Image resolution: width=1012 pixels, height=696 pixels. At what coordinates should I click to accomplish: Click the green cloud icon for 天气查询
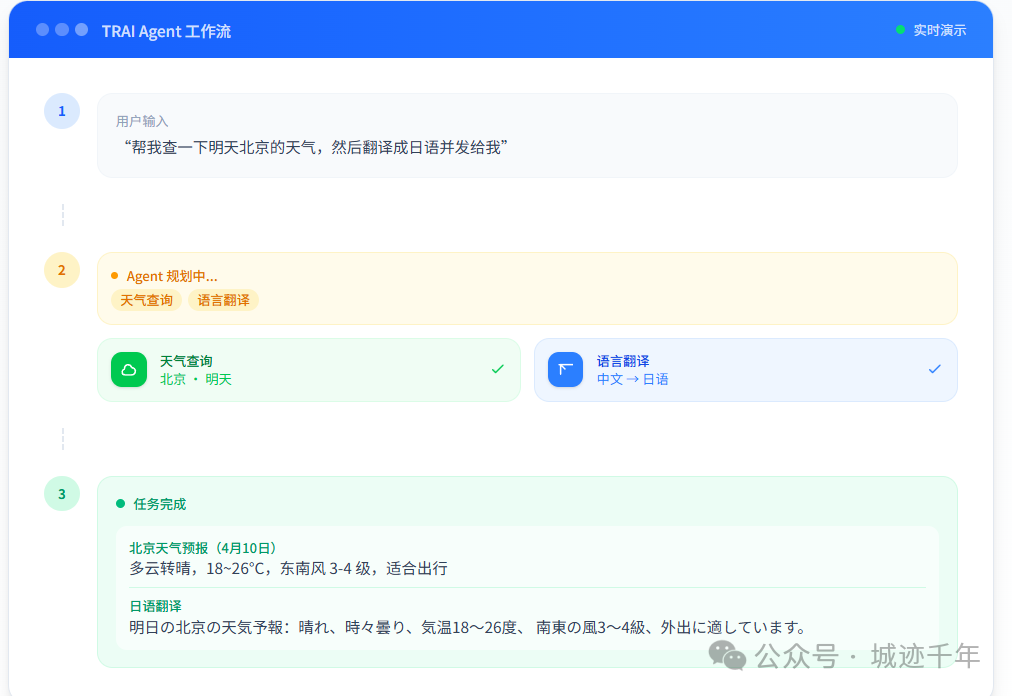click(x=129, y=369)
